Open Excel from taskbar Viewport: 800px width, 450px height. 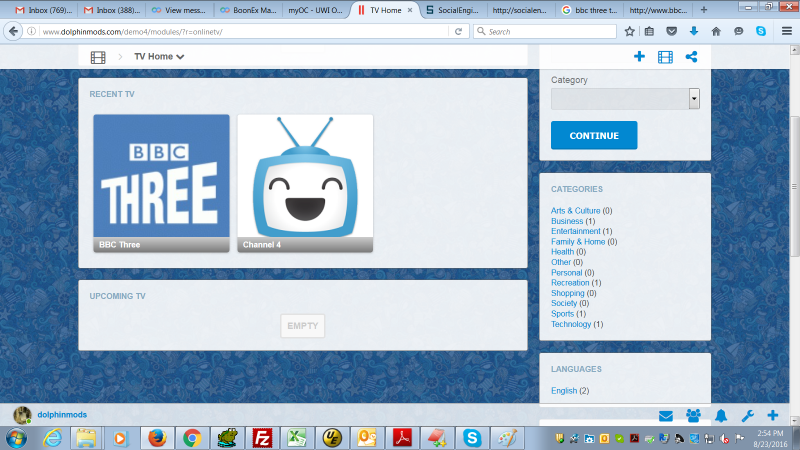coord(297,438)
